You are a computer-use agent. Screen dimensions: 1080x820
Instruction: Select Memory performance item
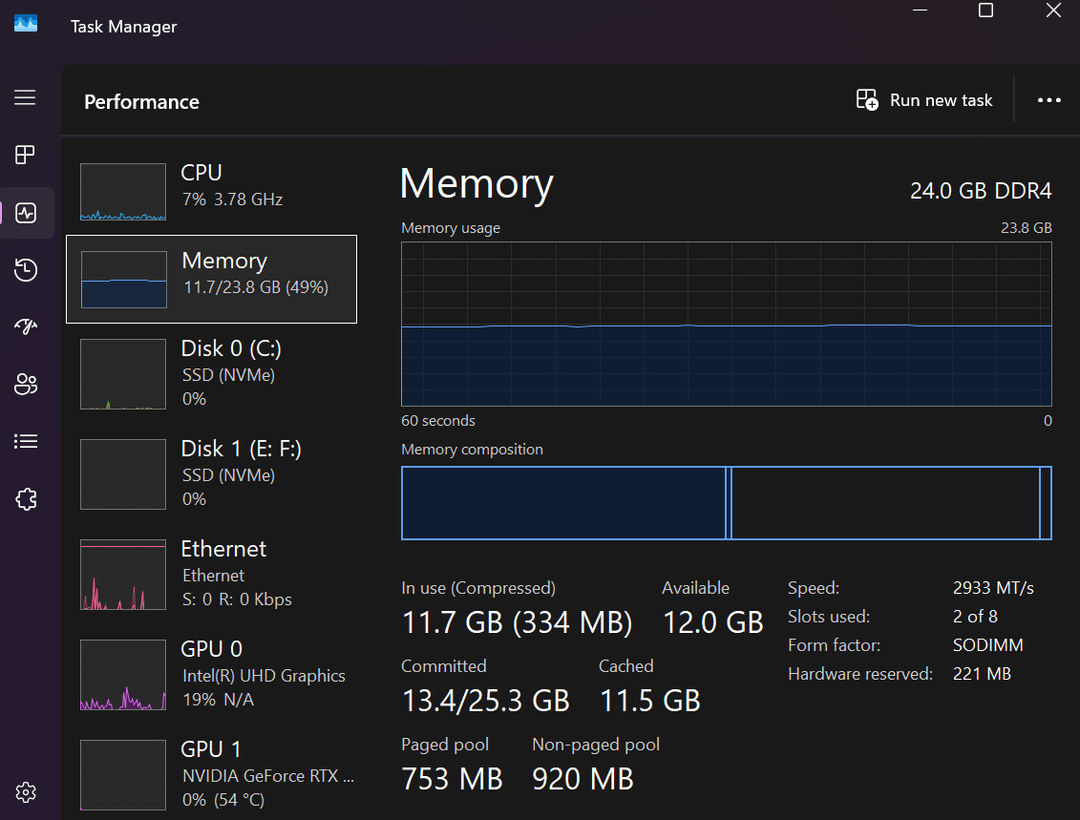[211, 279]
